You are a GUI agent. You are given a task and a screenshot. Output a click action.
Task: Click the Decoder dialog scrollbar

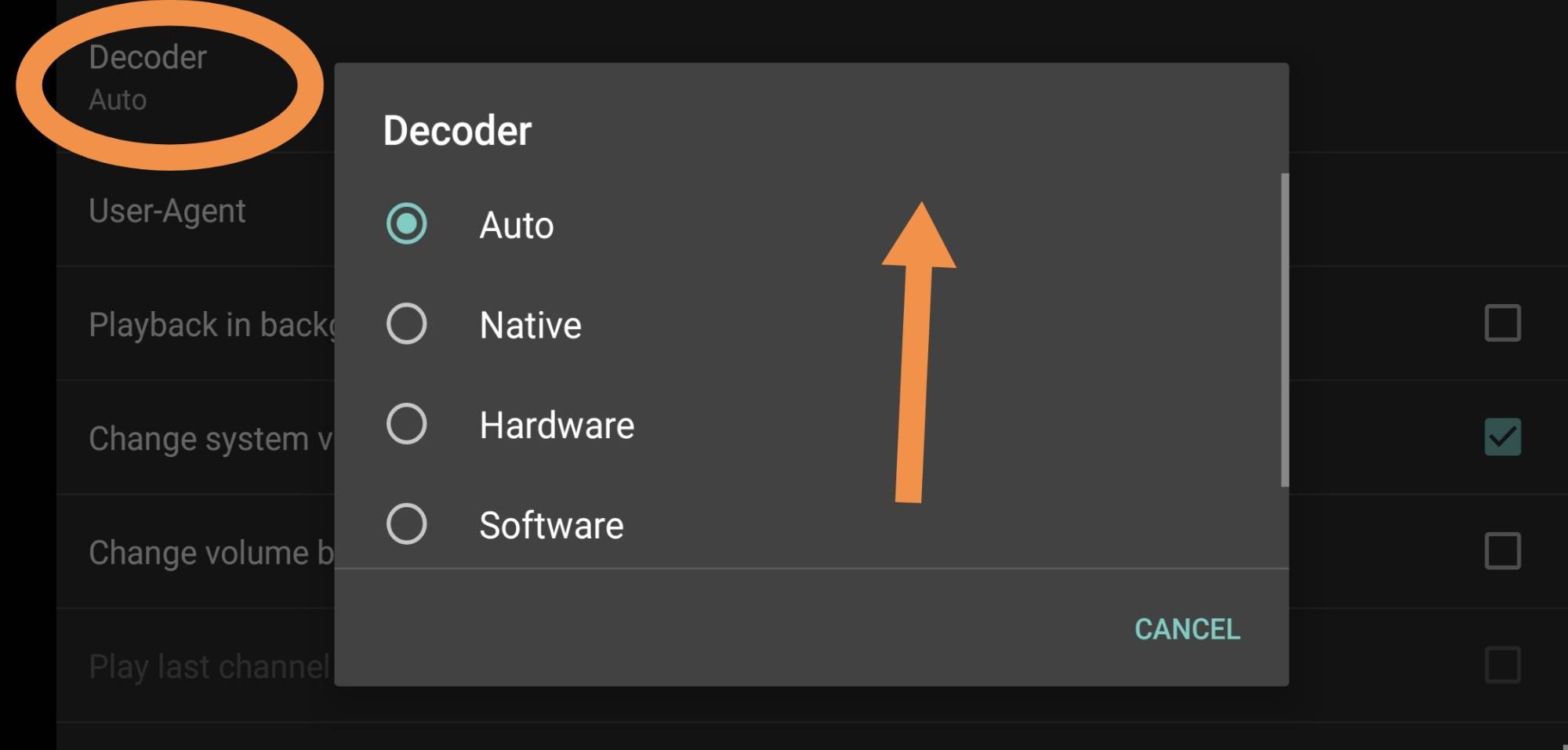click(1284, 330)
